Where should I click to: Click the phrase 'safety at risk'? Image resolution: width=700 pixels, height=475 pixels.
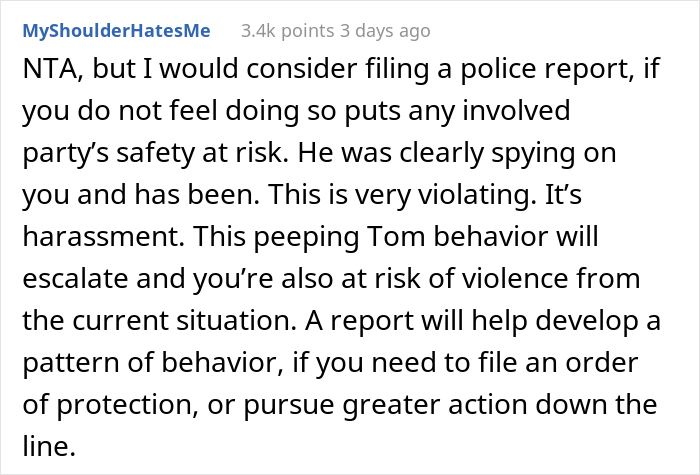(200, 153)
